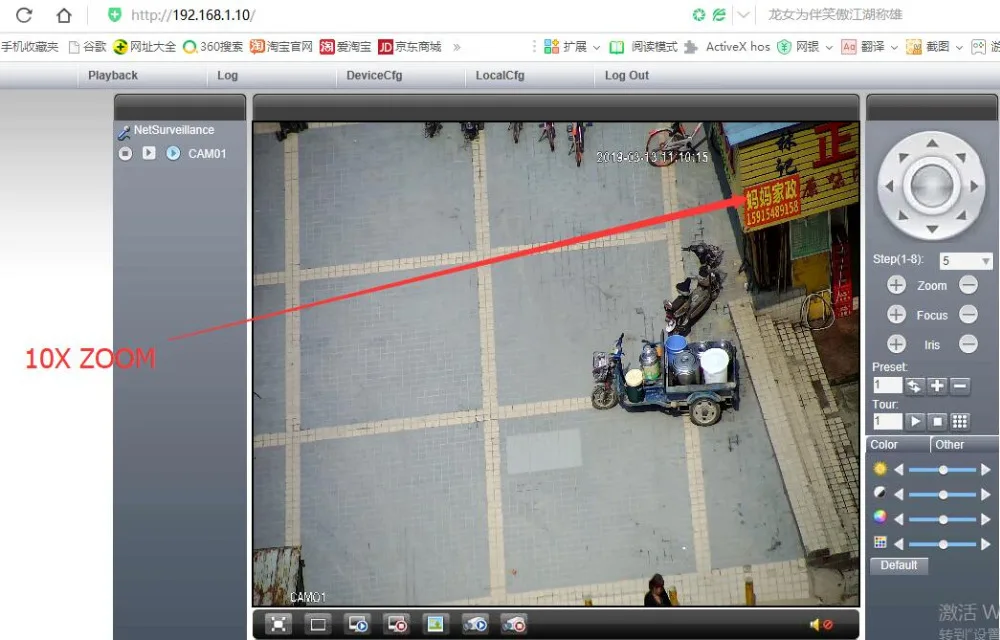
Task: Switch to single window layout icon
Action: click(318, 624)
